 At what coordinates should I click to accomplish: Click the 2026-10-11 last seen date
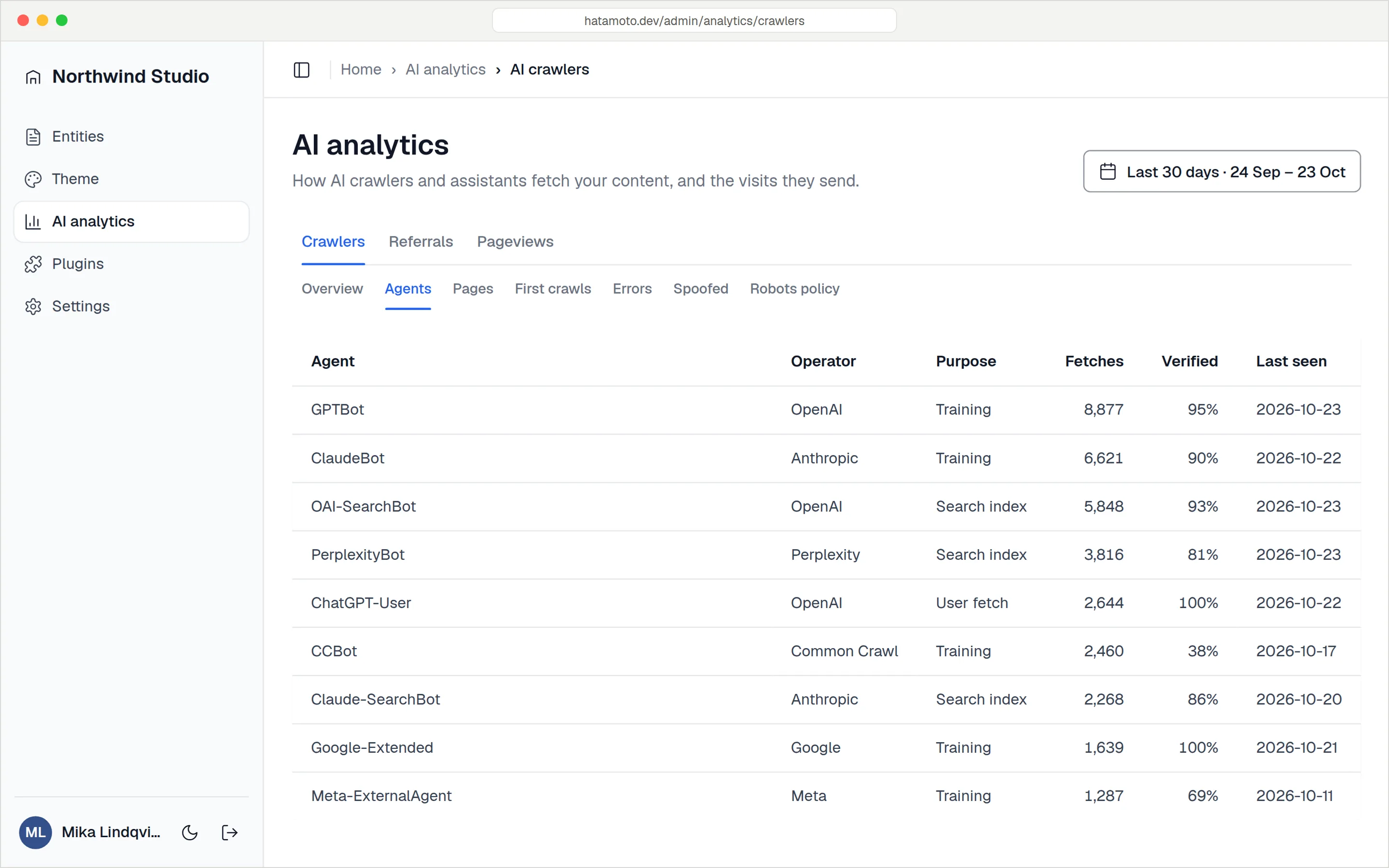(x=1294, y=796)
